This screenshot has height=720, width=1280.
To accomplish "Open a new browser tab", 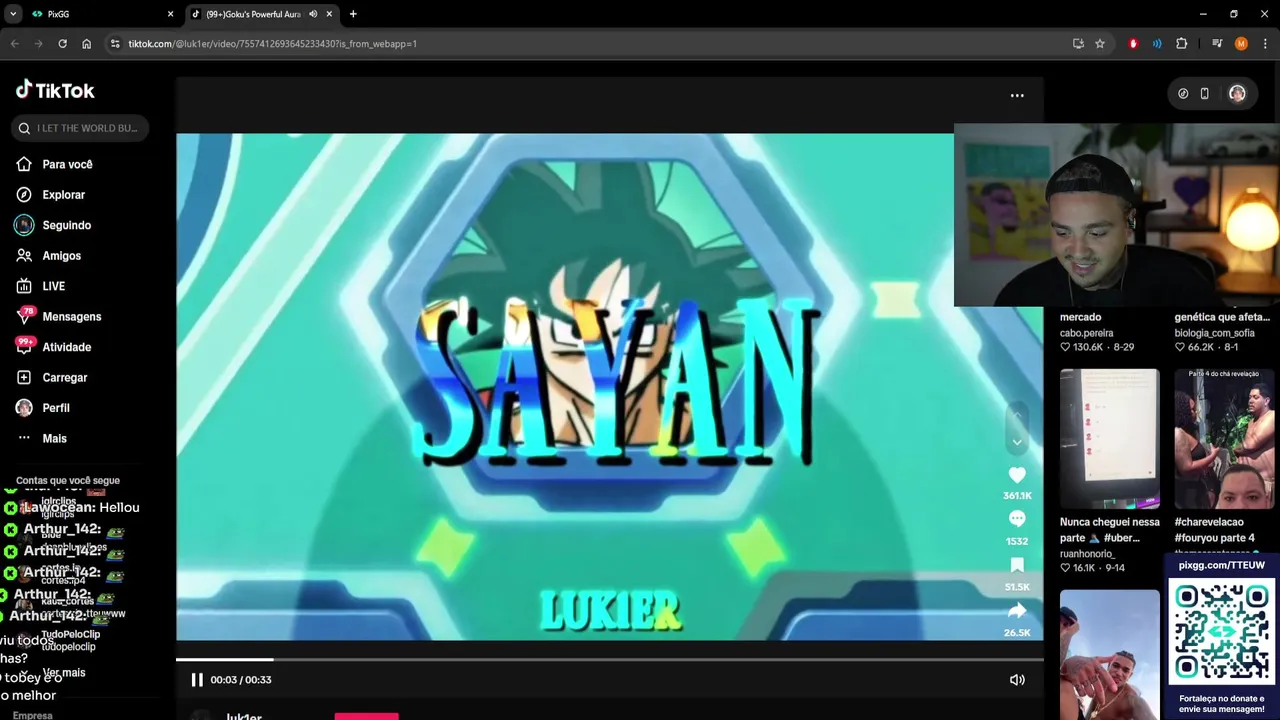I will pyautogui.click(x=353, y=14).
